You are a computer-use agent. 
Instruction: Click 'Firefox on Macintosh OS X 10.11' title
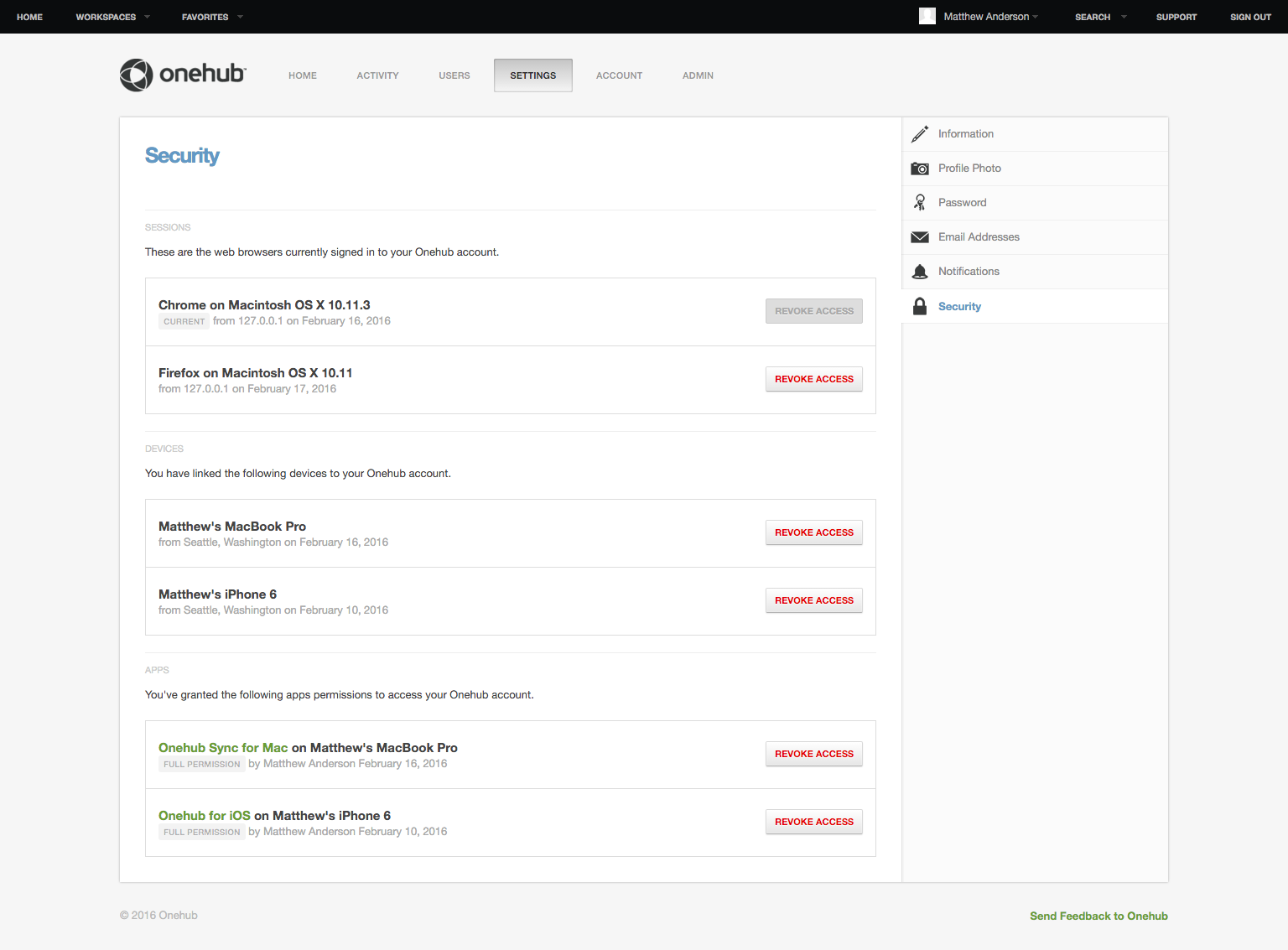[256, 373]
